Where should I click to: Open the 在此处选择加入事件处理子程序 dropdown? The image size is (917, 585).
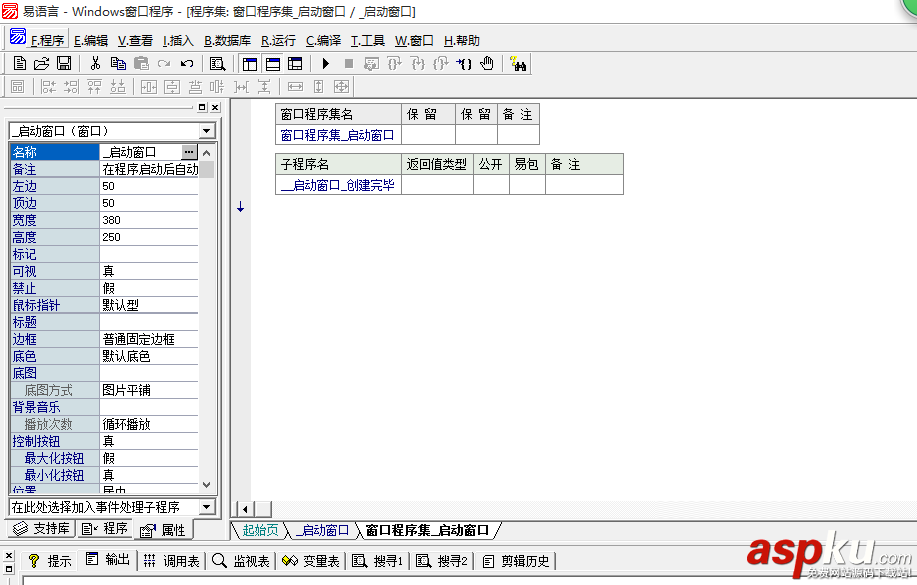point(206,507)
